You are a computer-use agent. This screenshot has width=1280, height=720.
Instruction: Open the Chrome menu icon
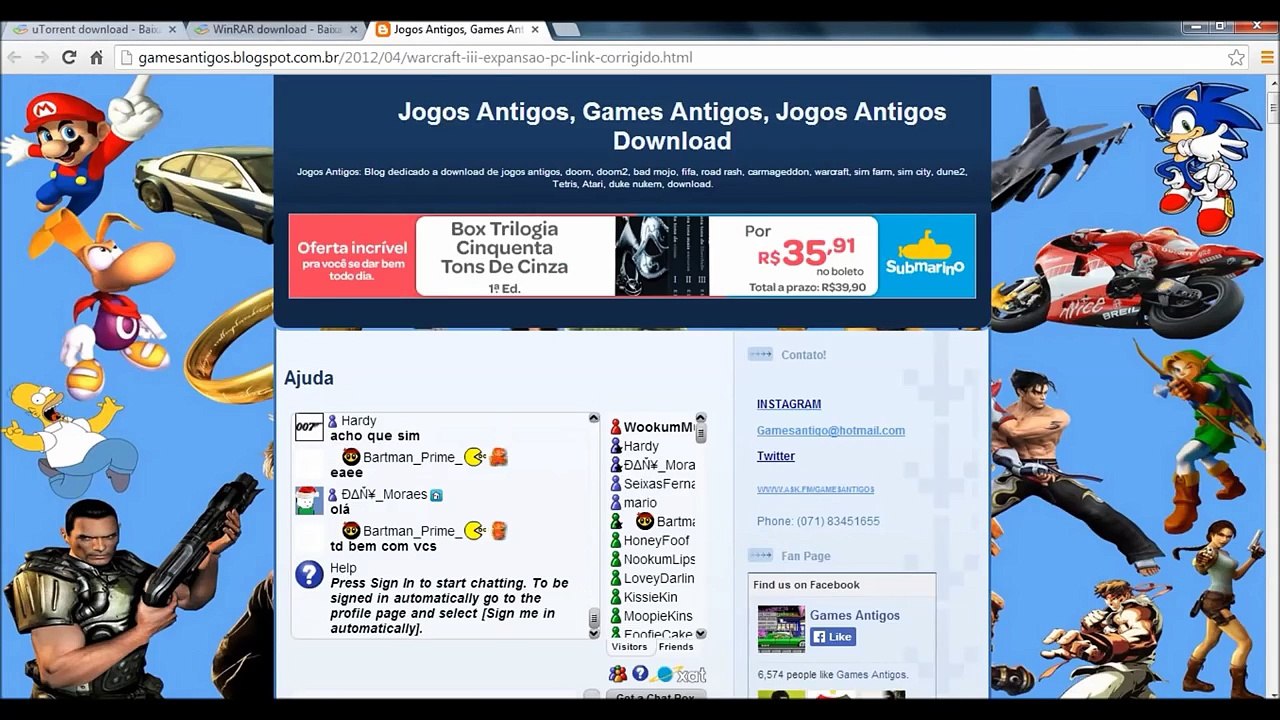pyautogui.click(x=1267, y=57)
